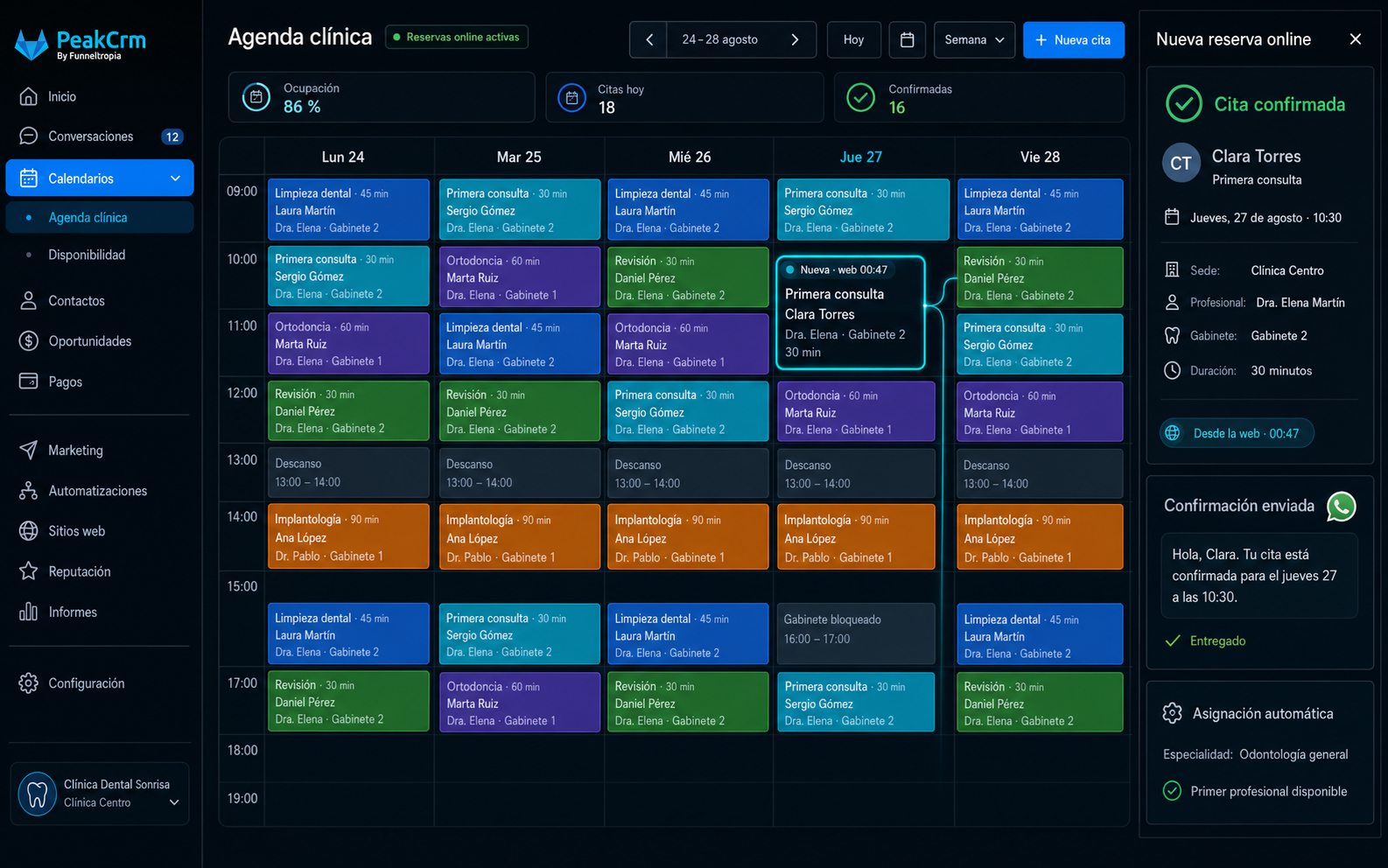Open the Inicio home icon
The image size is (1388, 868).
[x=29, y=96]
